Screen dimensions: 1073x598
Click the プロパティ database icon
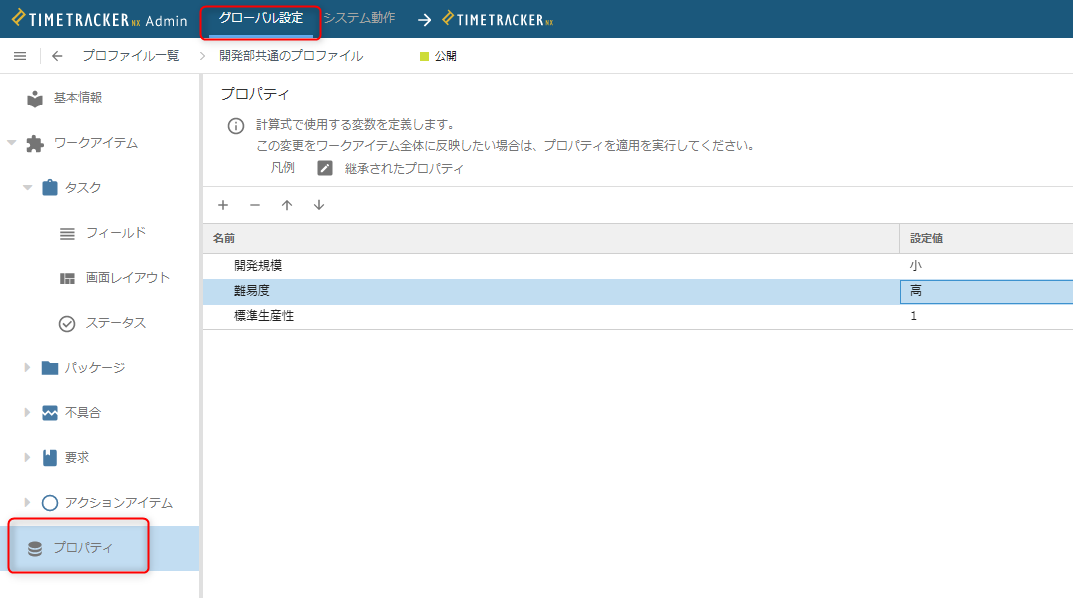click(35, 548)
